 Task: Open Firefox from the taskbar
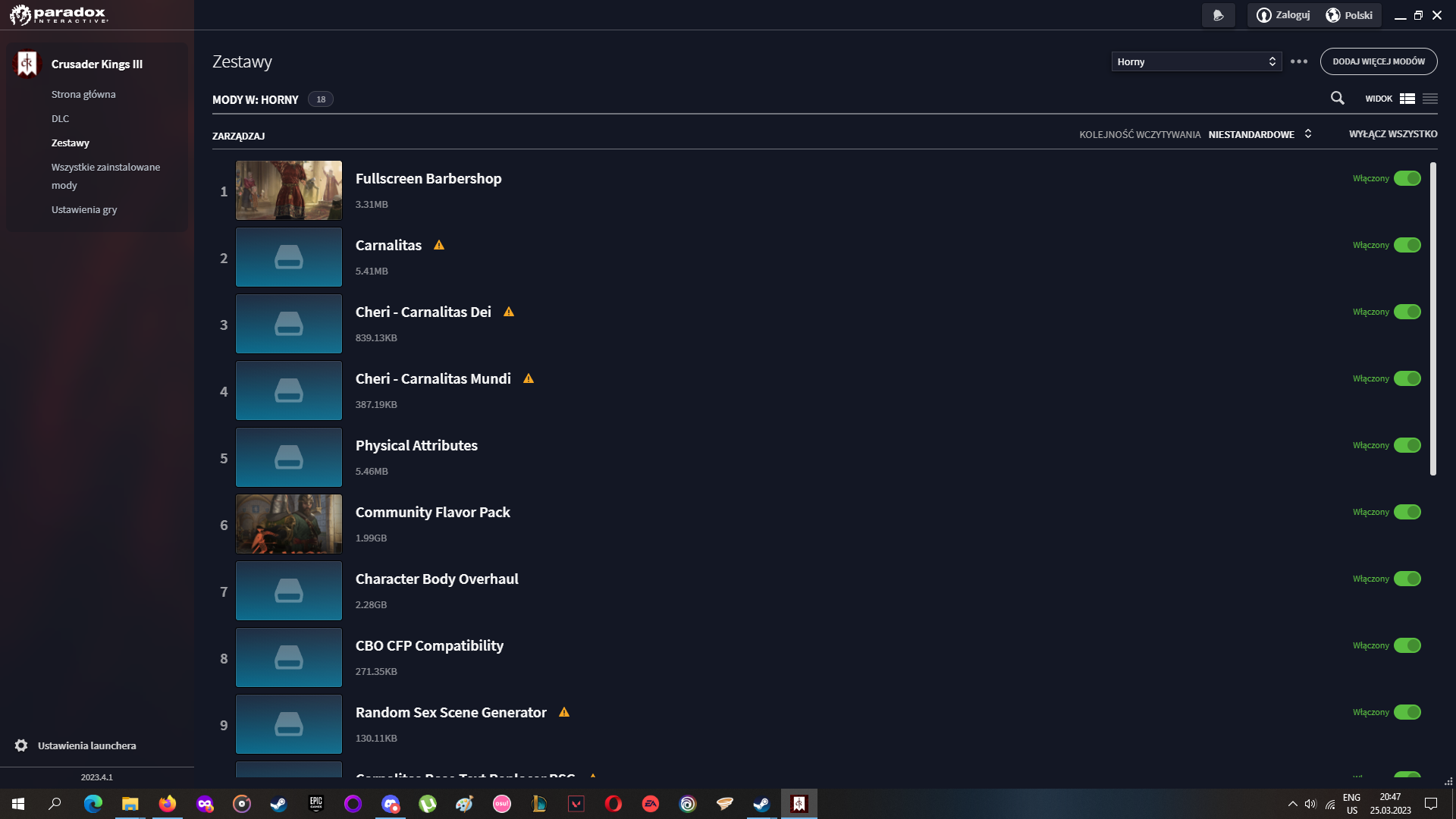click(168, 804)
